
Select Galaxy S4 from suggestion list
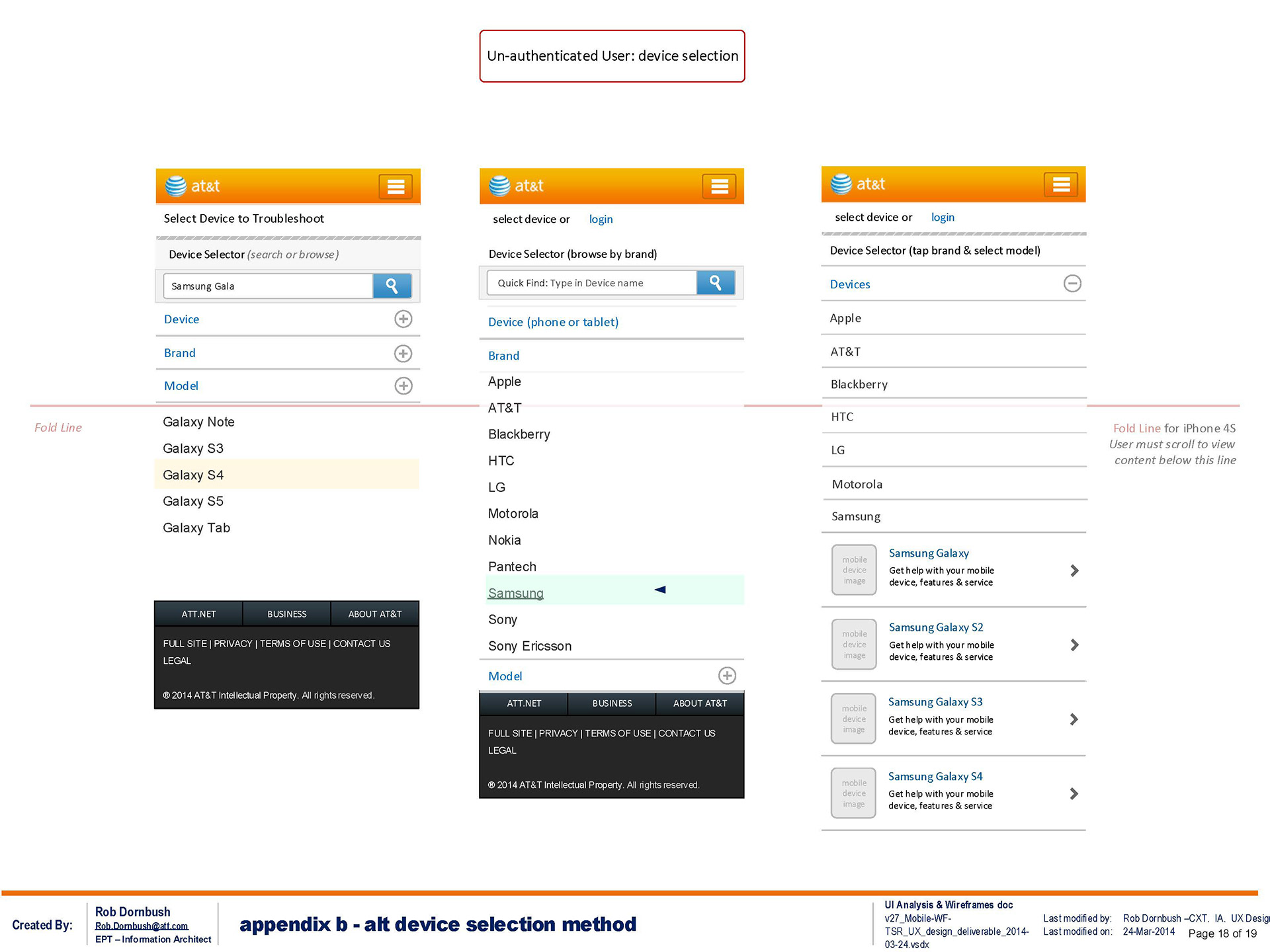(193, 475)
